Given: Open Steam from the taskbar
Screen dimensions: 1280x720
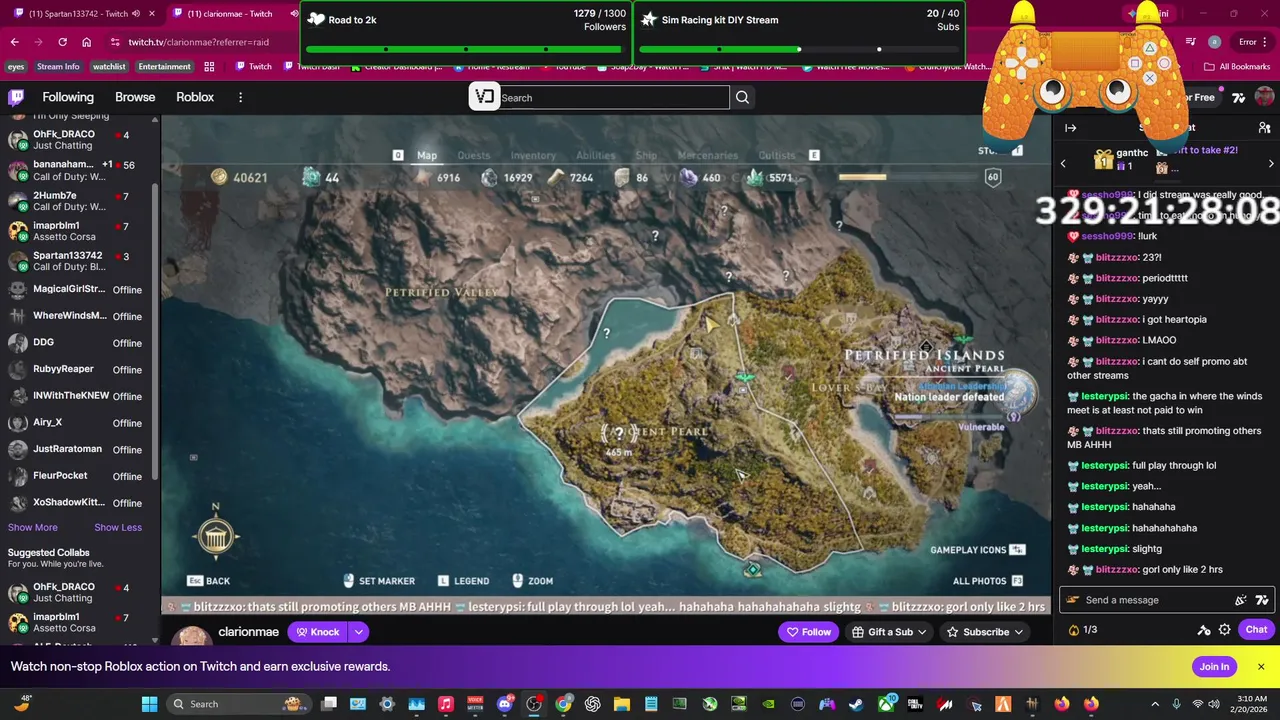Looking at the screenshot, I should 856,704.
